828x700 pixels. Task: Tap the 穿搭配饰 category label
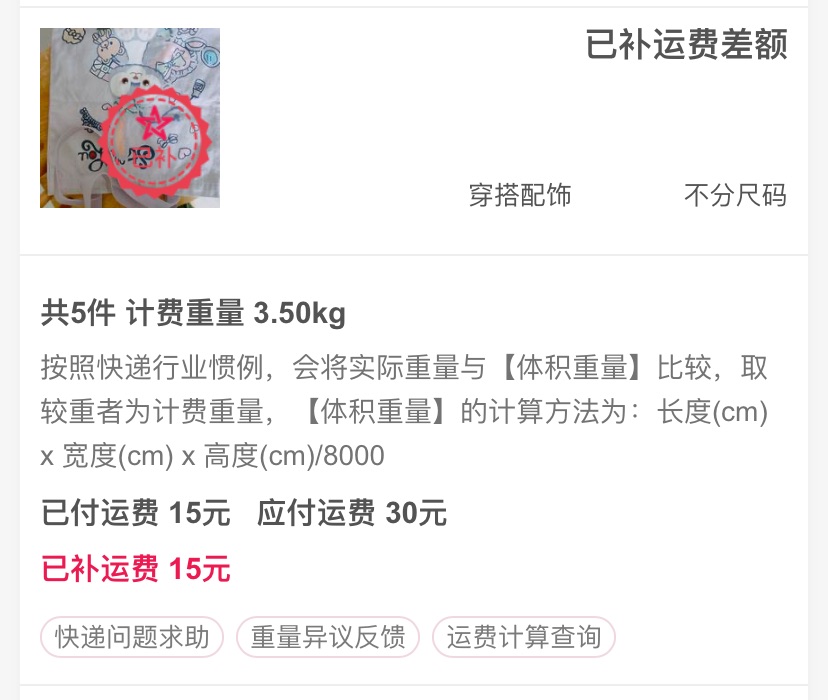click(x=520, y=195)
